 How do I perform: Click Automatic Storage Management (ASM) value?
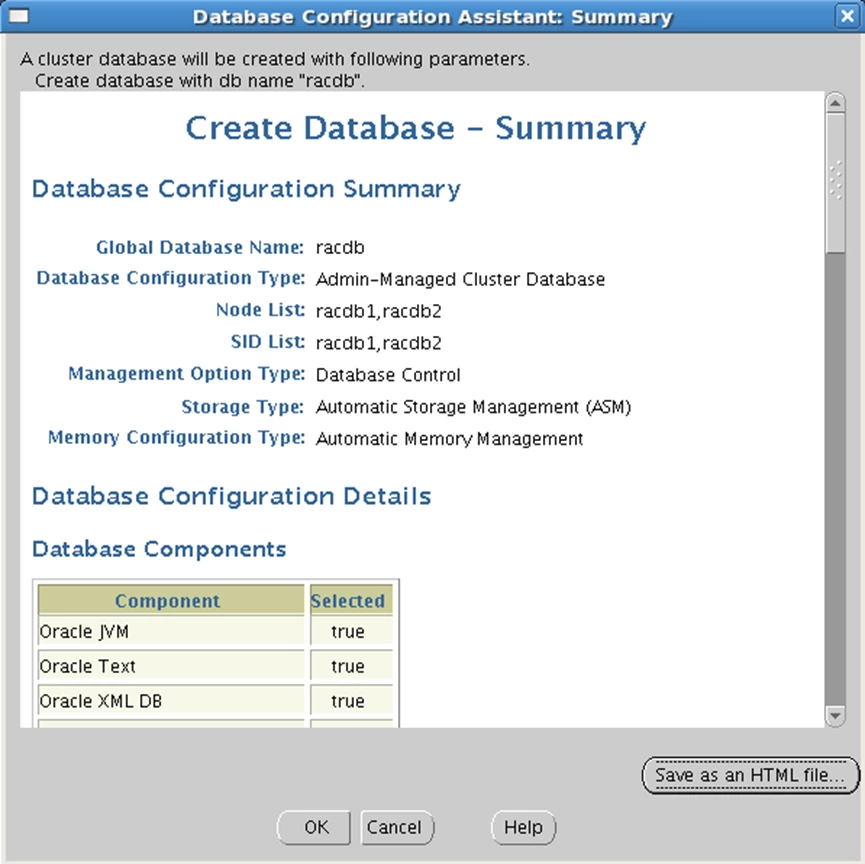tap(473, 407)
